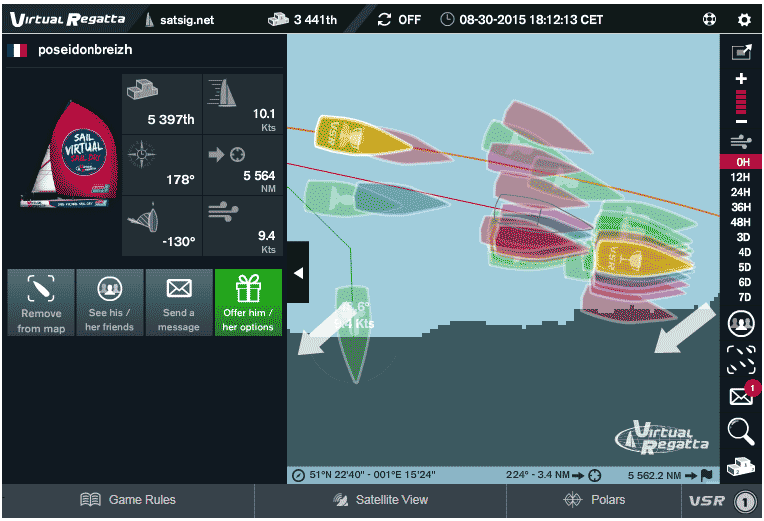Image resolution: width=764 pixels, height=521 pixels.
Task: Click the French flag icon
Action: click(17, 50)
